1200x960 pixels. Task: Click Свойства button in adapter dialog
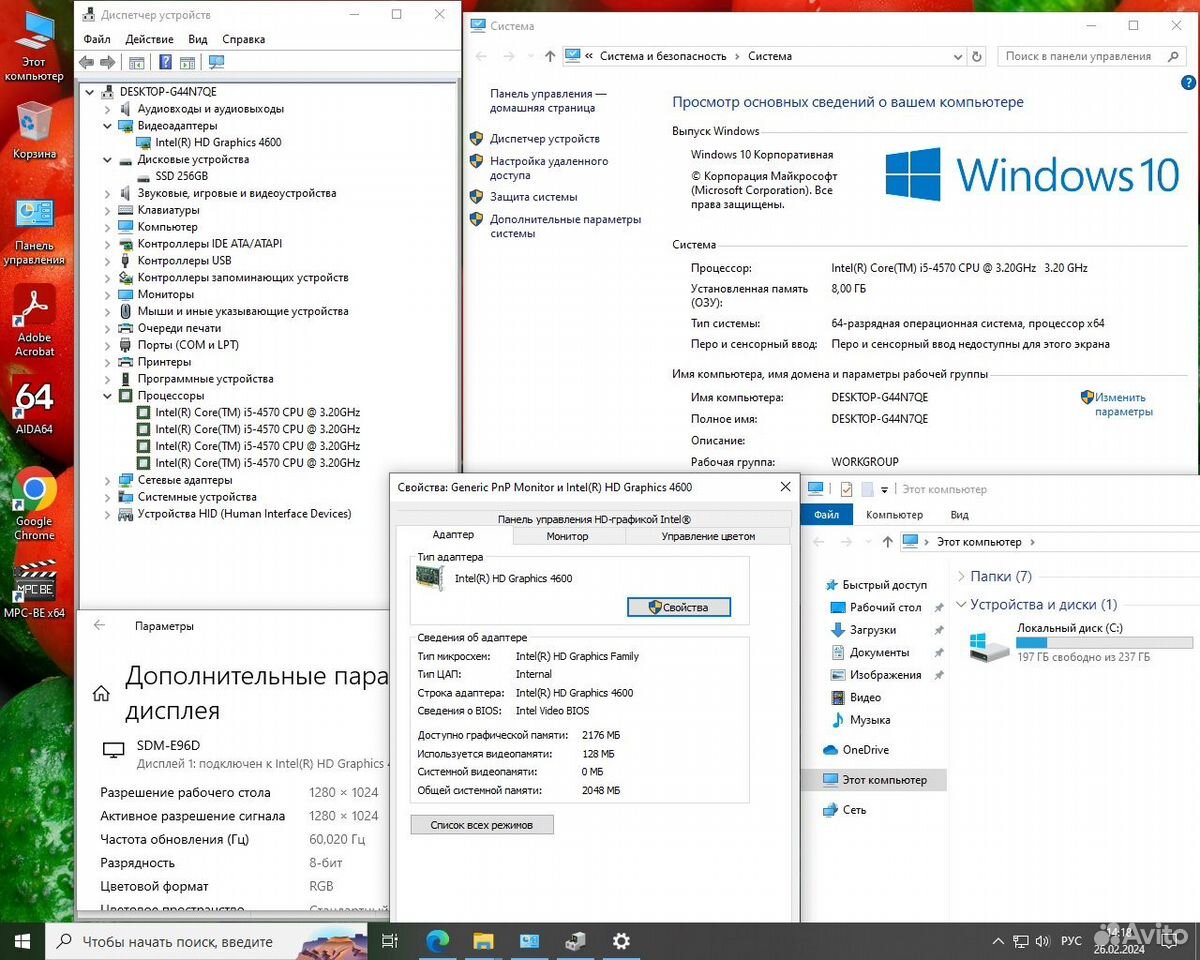point(679,607)
